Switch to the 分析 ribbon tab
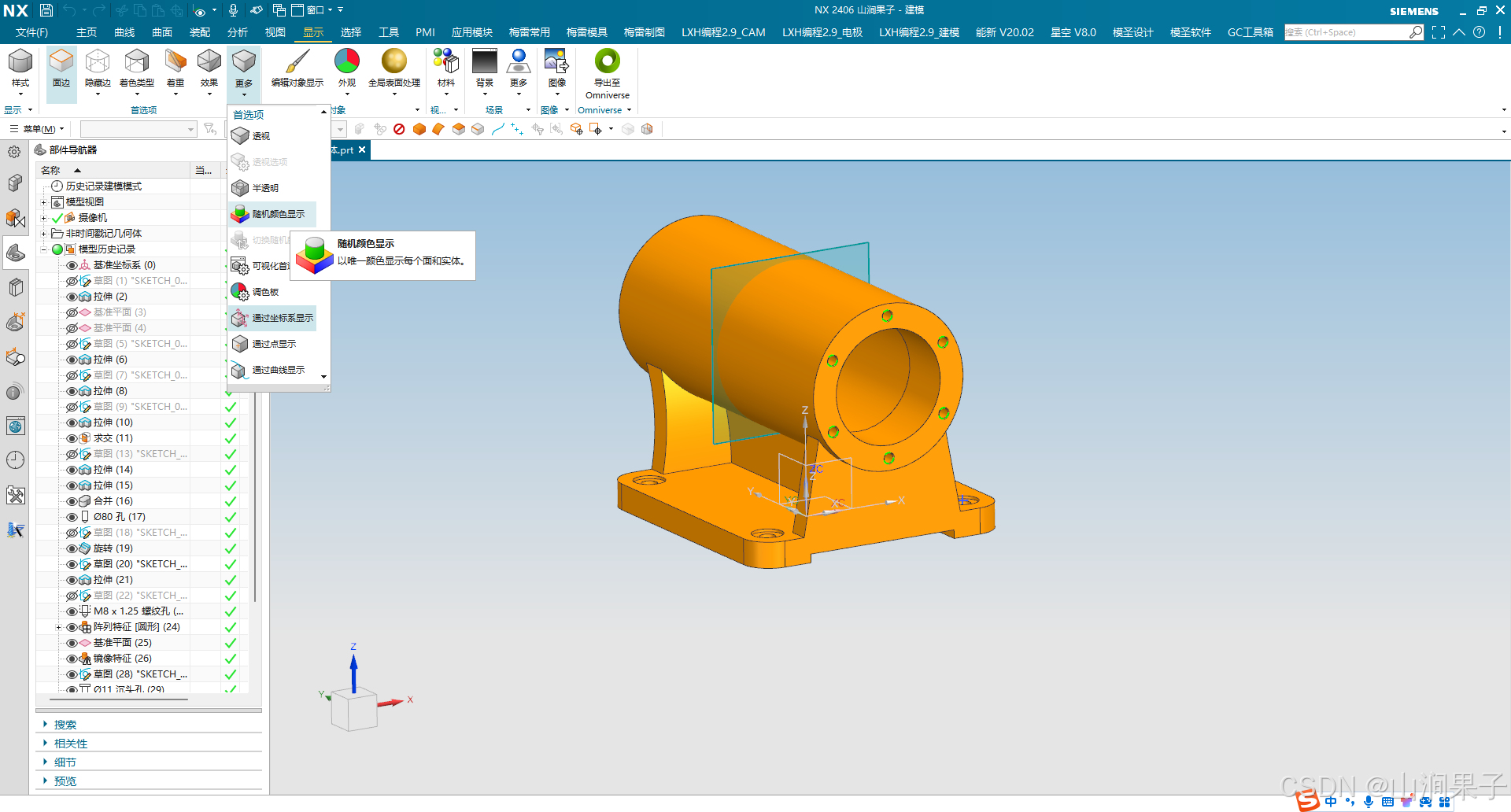Viewport: 1511px width, 812px height. (238, 32)
